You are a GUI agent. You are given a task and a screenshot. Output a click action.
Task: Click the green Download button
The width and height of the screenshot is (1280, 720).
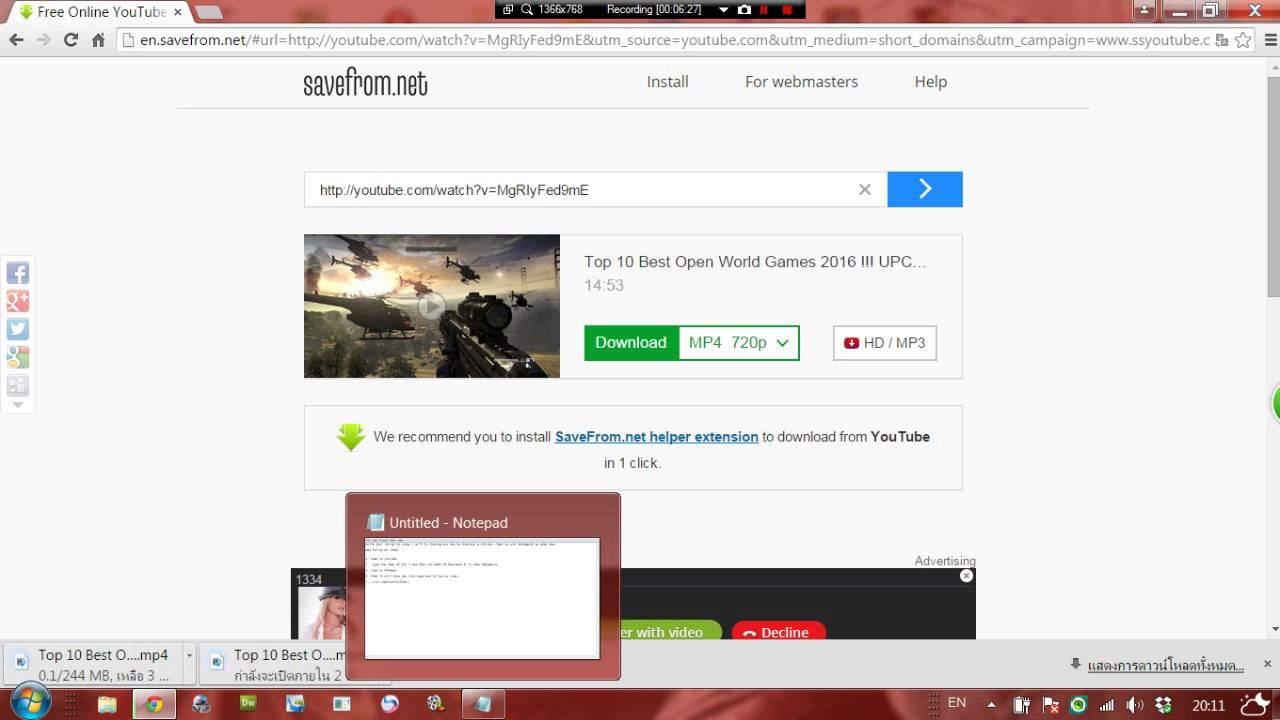click(x=631, y=343)
